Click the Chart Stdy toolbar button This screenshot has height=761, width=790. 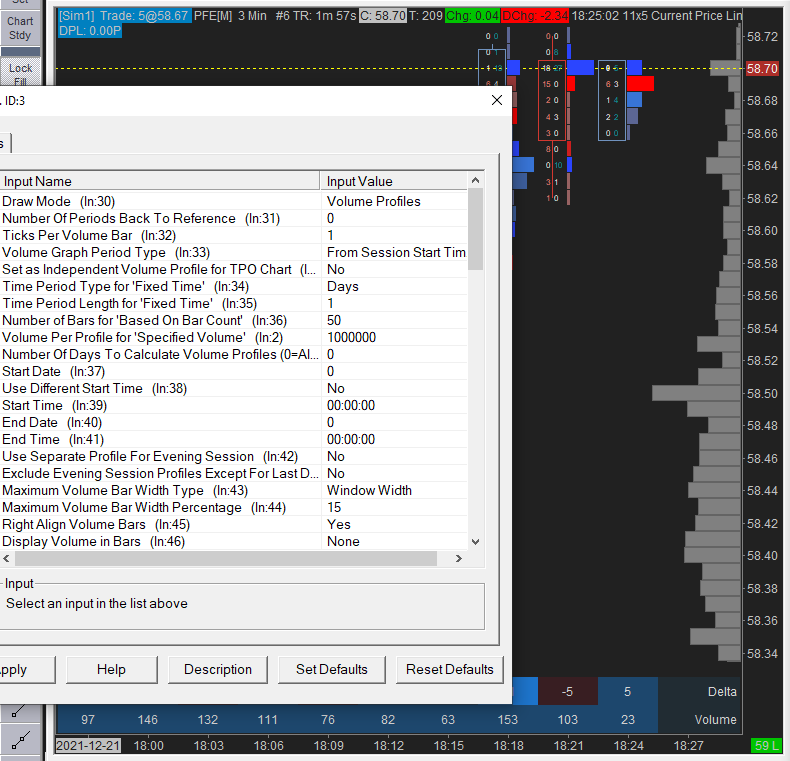tap(20, 28)
